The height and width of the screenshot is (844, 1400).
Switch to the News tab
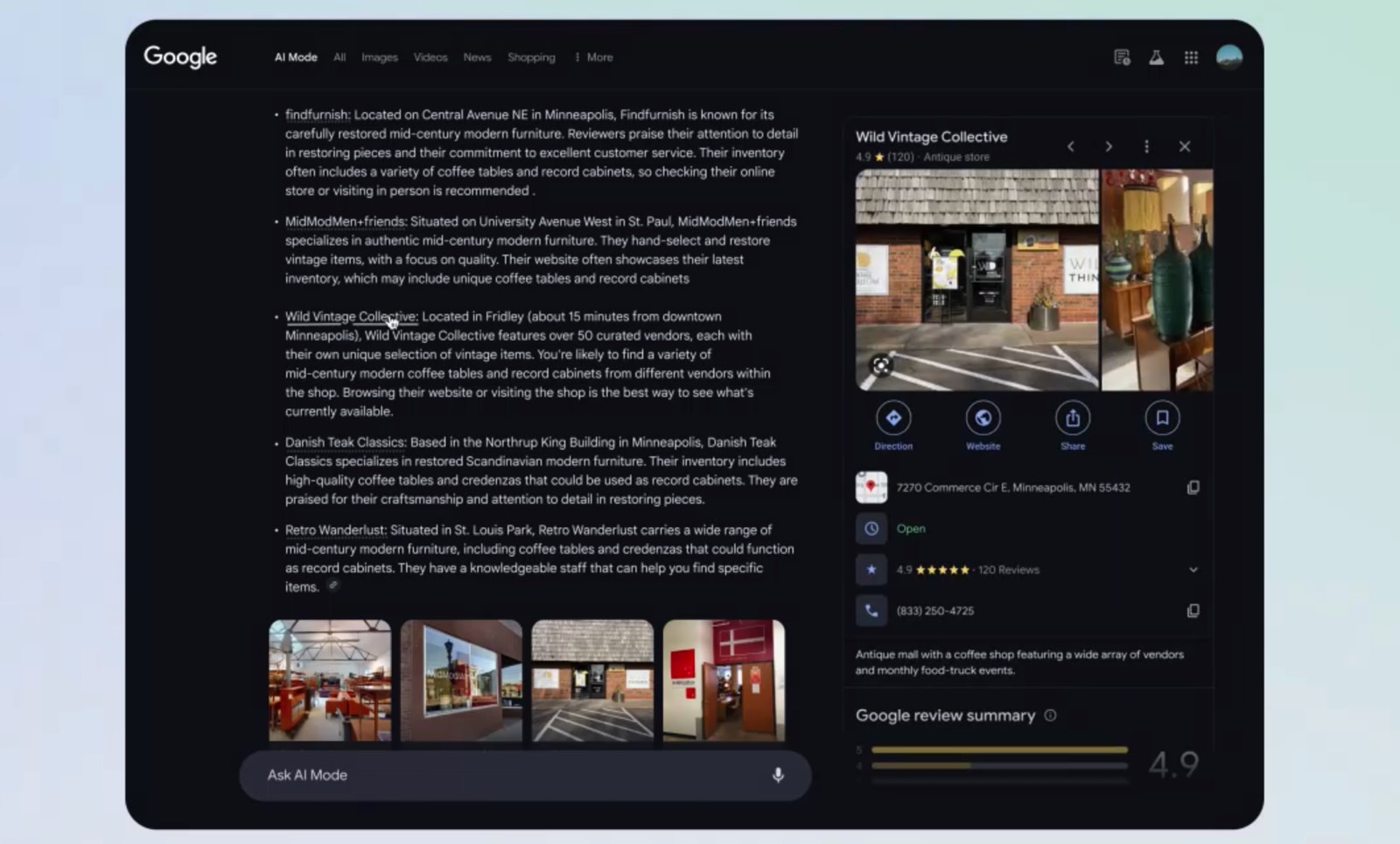coord(477,58)
